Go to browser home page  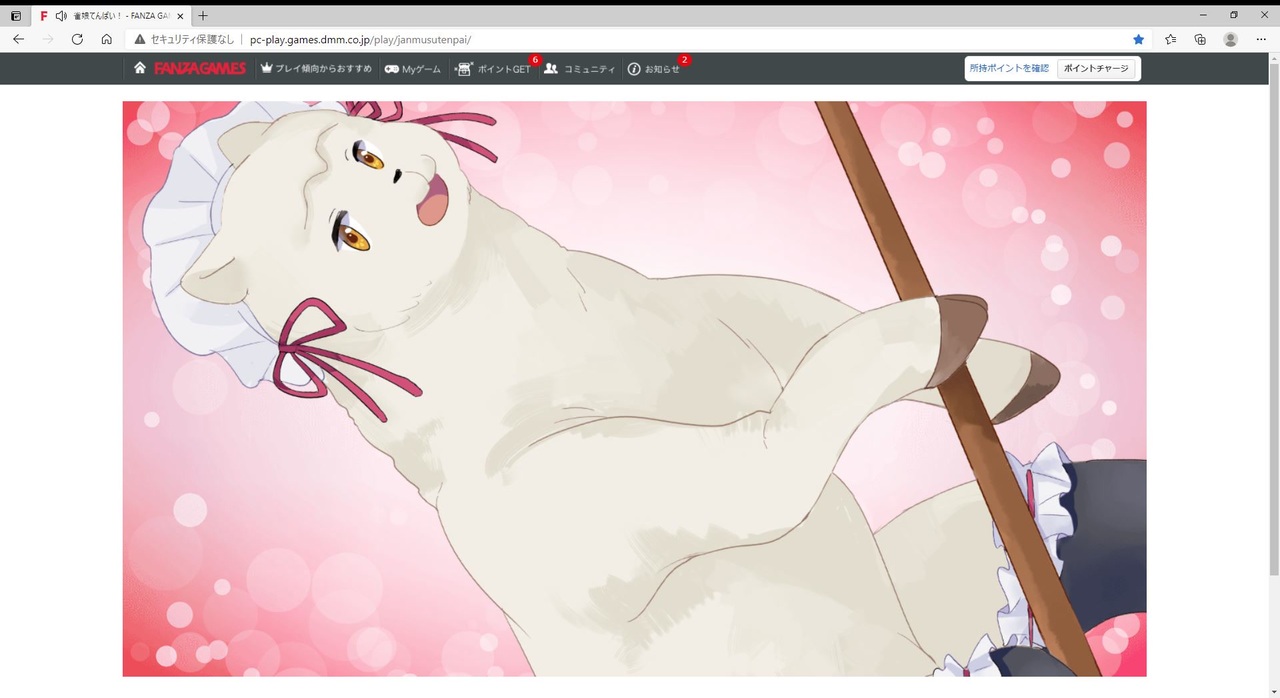point(106,39)
